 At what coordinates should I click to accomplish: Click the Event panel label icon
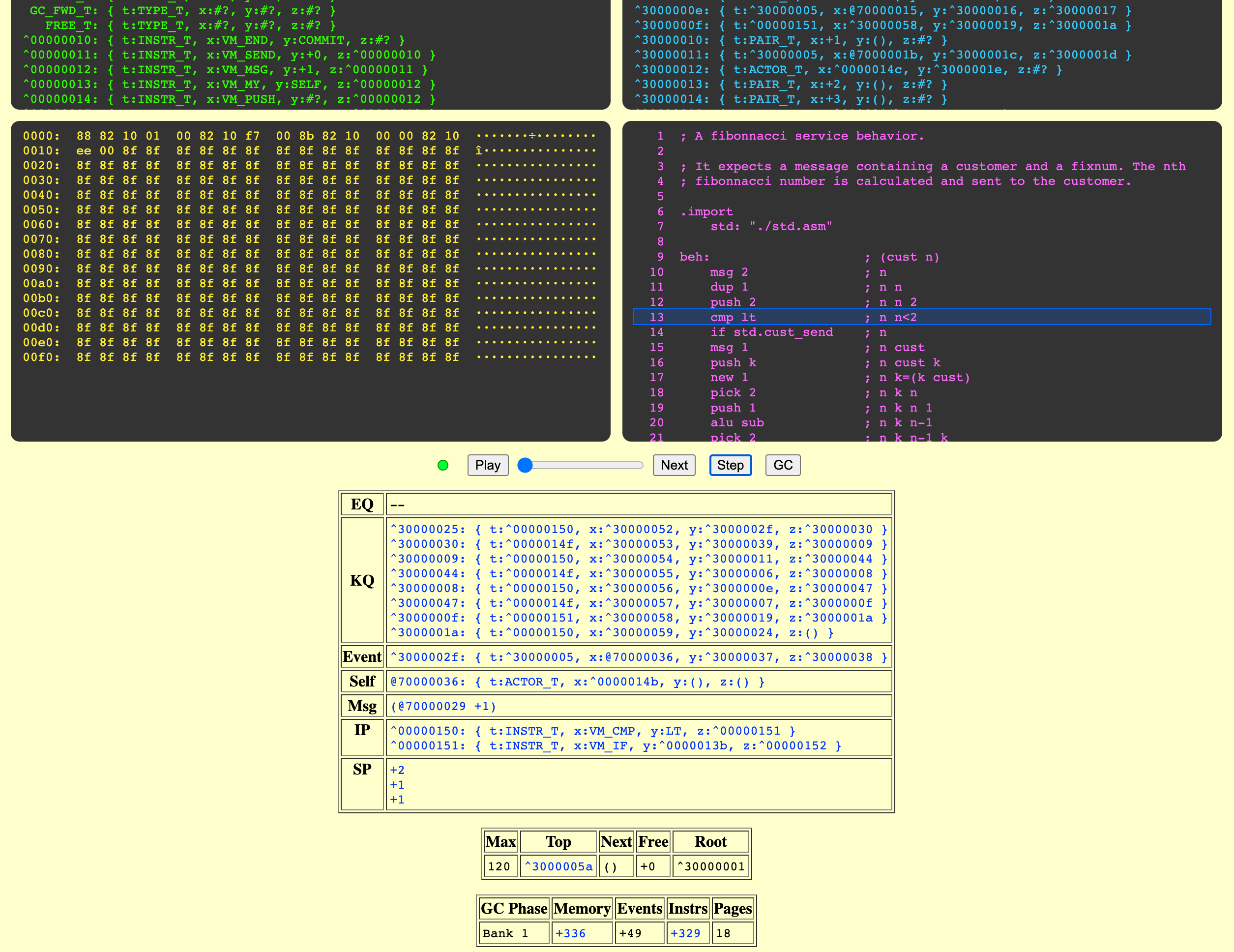(362, 657)
